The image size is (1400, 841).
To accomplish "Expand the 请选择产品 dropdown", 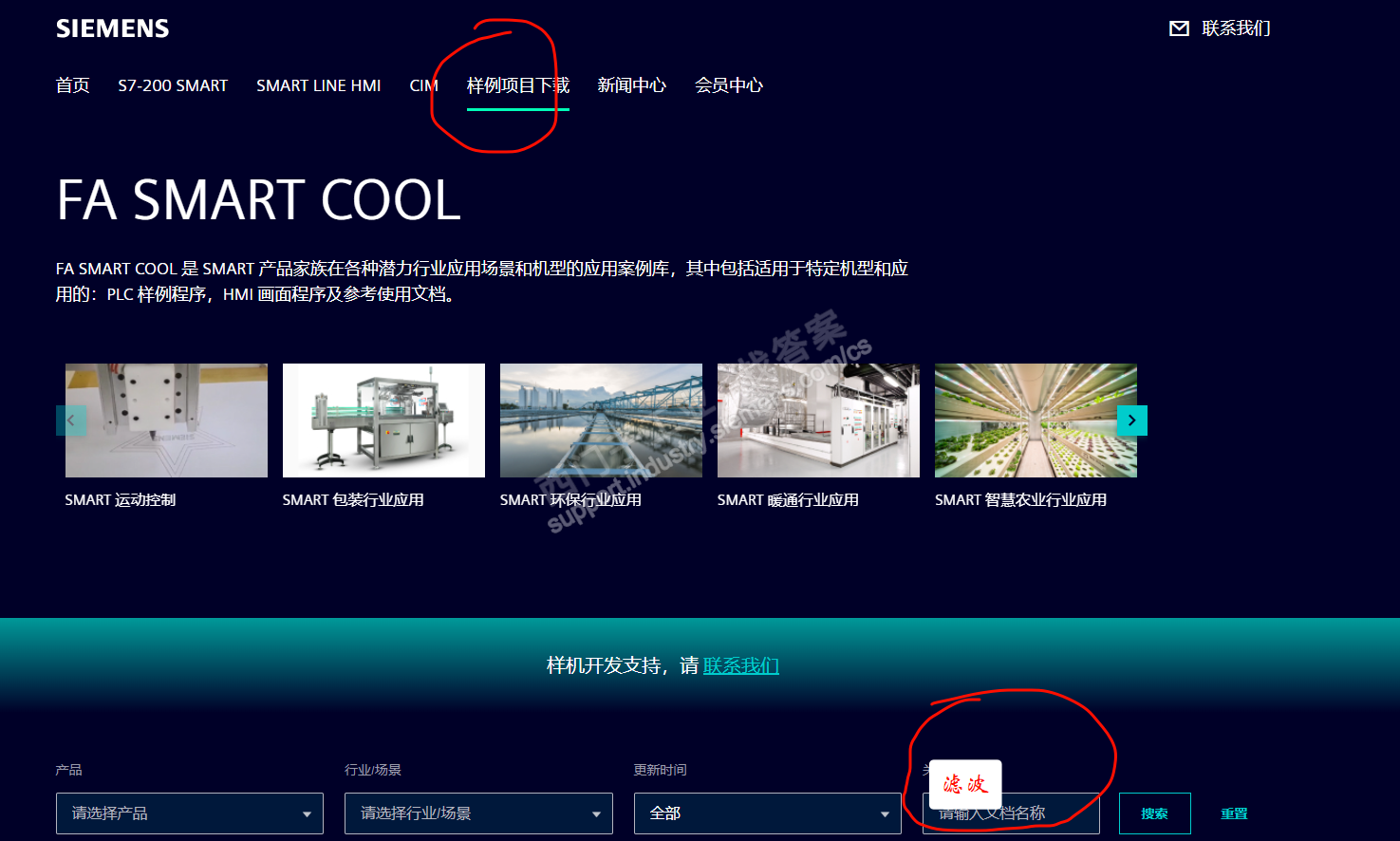I will click(190, 813).
